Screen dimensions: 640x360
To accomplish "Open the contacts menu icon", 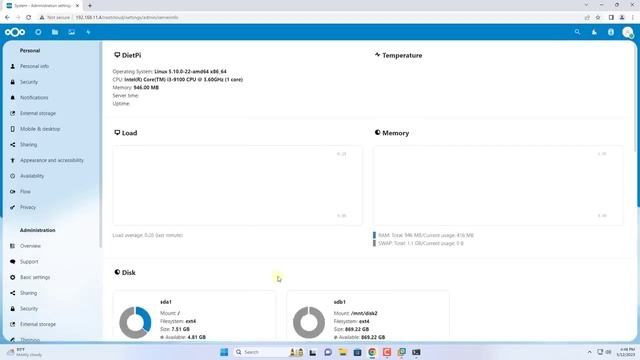I will [x=611, y=32].
